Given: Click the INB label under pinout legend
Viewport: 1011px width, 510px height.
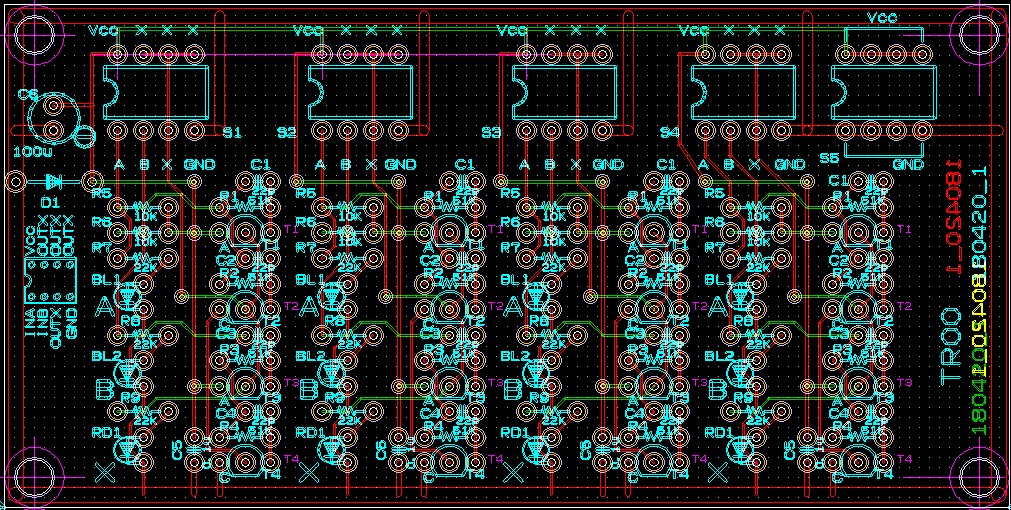Looking at the screenshot, I should click(x=43, y=322).
